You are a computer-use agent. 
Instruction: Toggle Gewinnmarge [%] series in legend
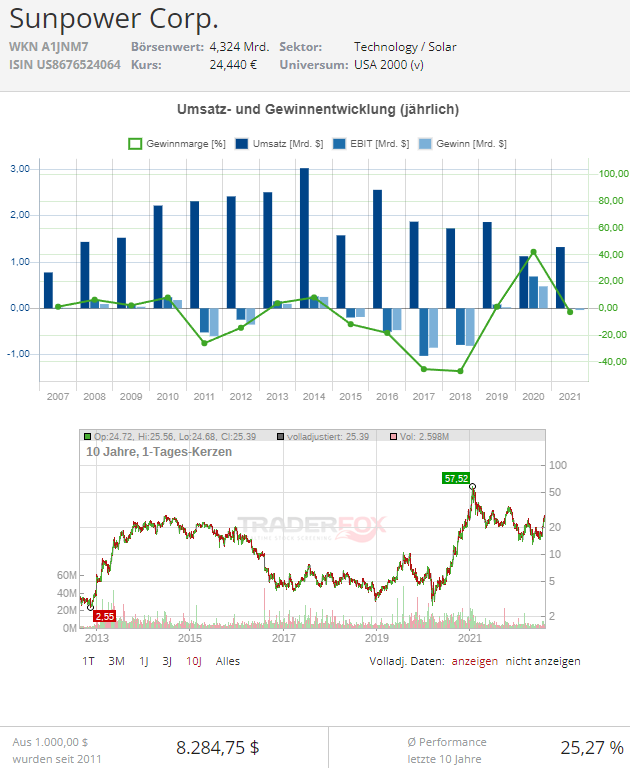[x=177, y=144]
